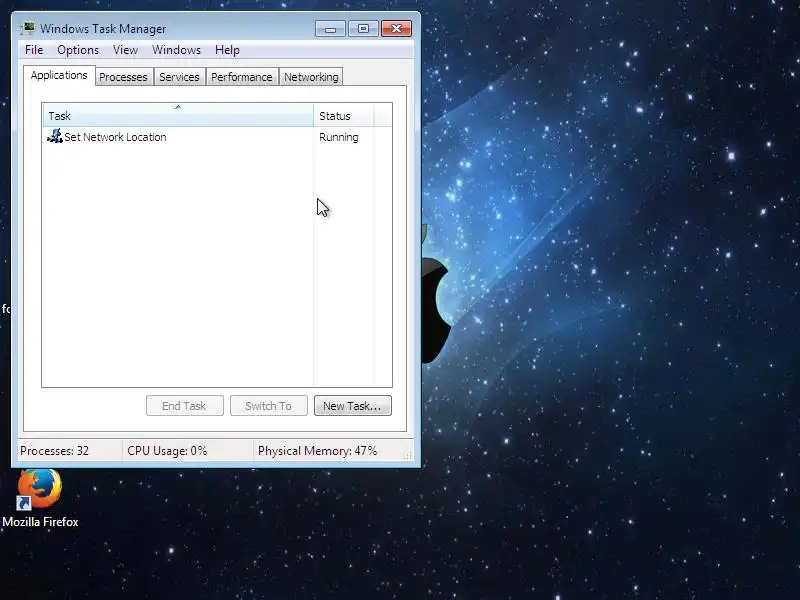800x600 pixels.
Task: Switch to the Networking tab
Action: point(311,77)
